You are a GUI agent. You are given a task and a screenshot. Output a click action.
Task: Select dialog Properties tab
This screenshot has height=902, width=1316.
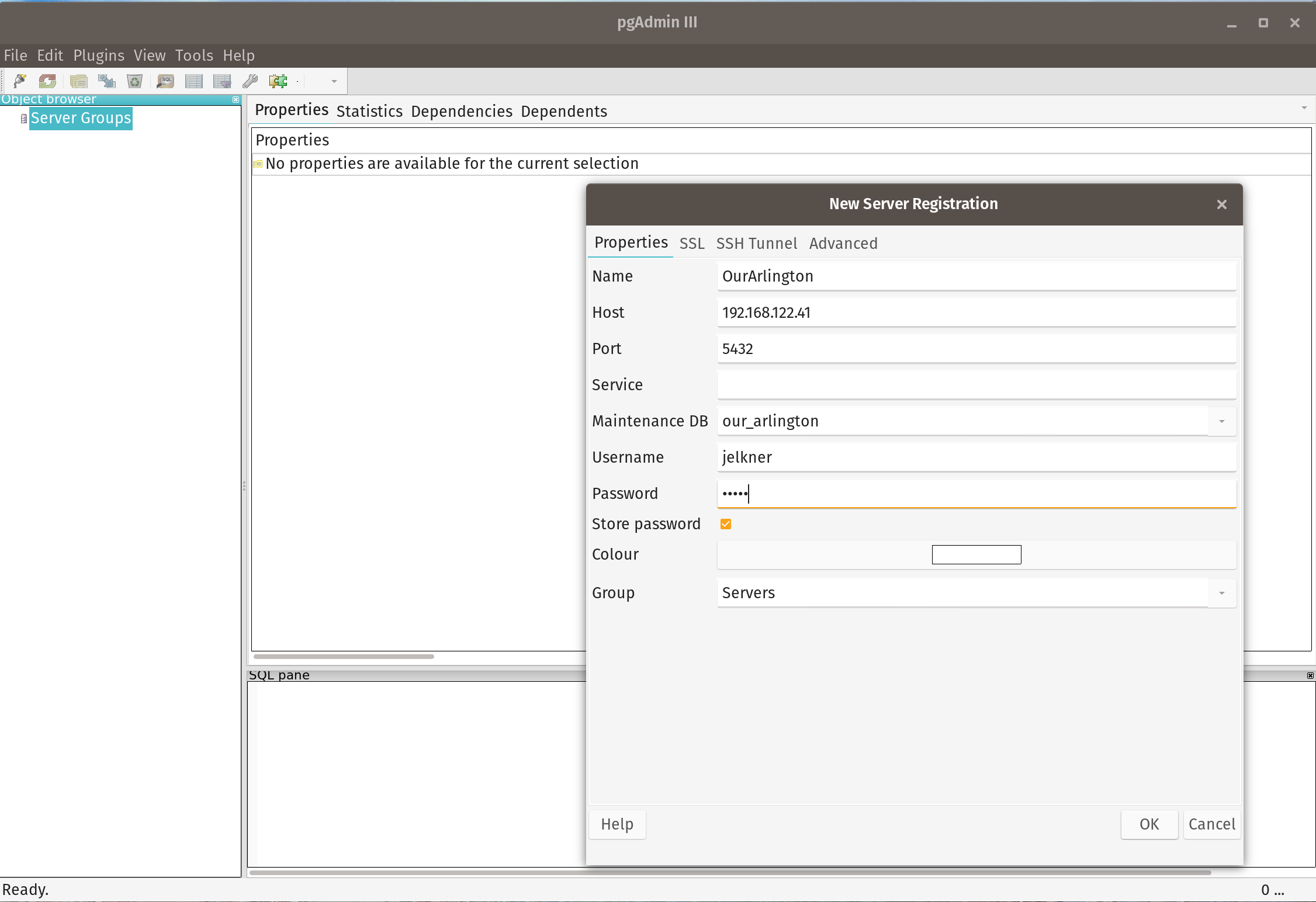click(631, 242)
